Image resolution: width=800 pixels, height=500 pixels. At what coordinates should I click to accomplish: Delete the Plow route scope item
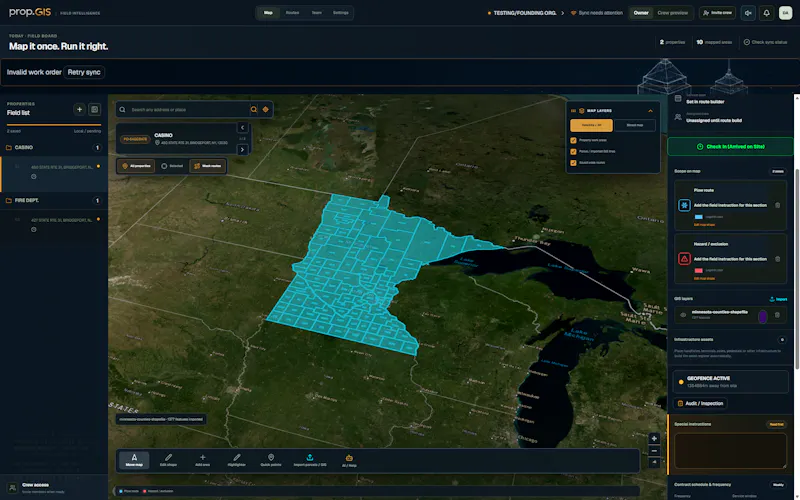coord(778,205)
